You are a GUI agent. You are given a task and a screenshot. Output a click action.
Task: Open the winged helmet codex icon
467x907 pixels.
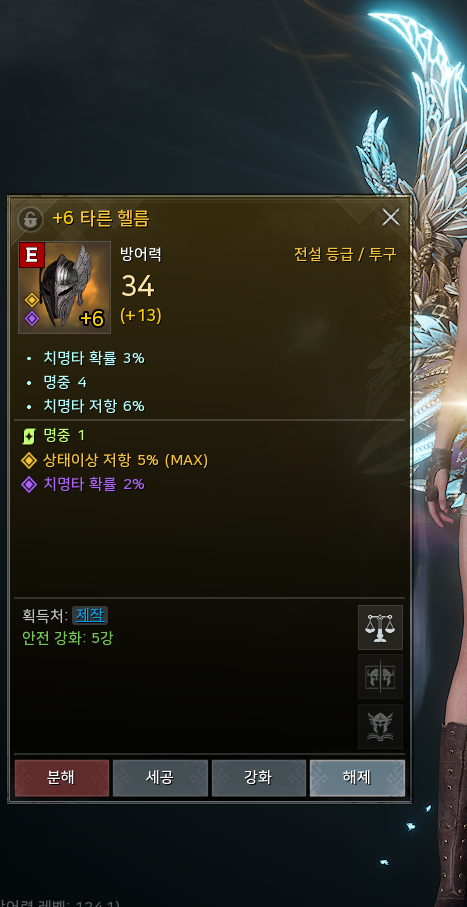380,726
